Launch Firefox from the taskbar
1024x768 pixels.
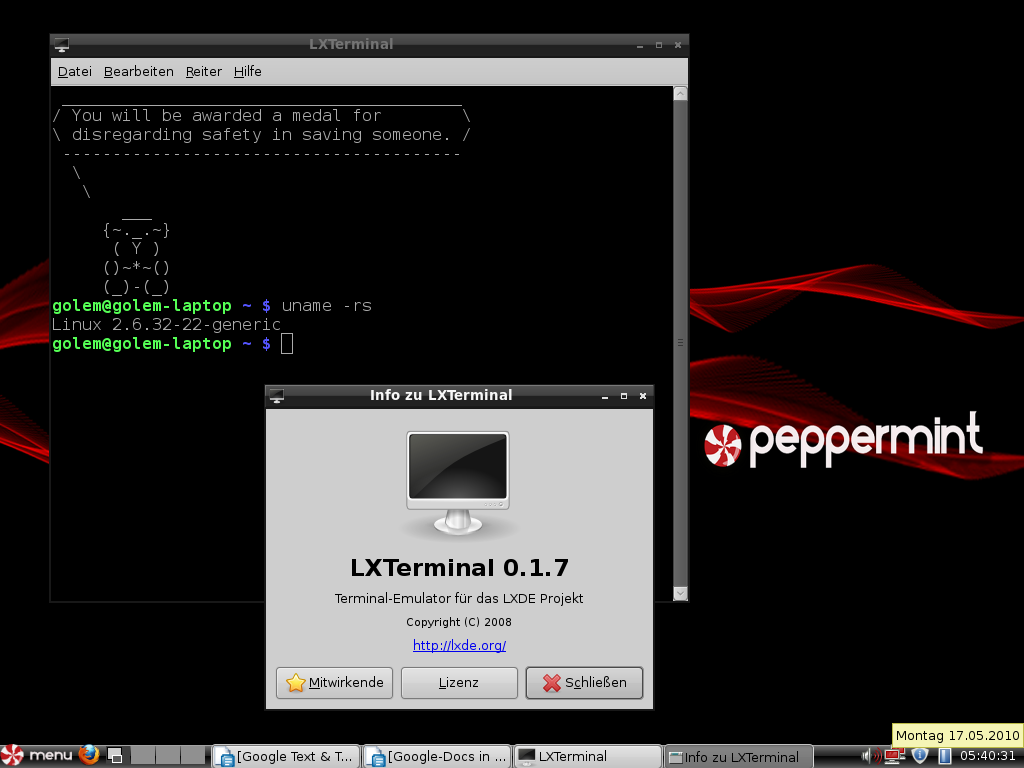(91, 755)
